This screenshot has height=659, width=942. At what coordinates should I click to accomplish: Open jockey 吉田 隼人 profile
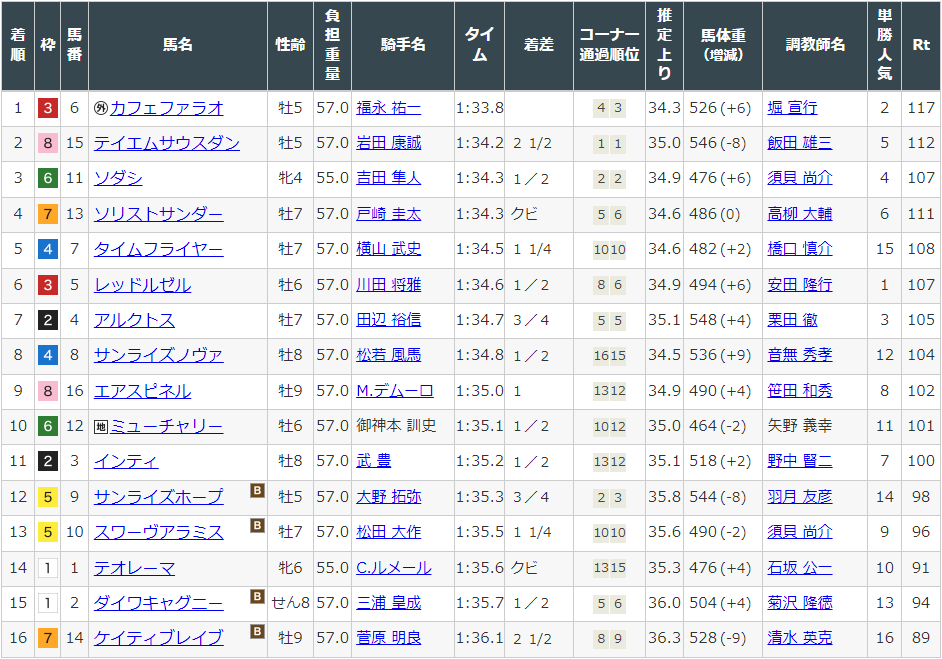389,178
